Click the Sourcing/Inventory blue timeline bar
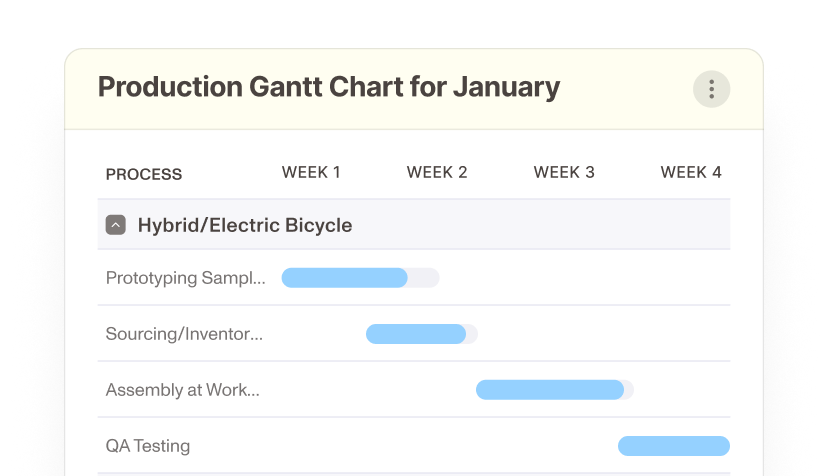Image resolution: width=828 pixels, height=476 pixels. [416, 334]
